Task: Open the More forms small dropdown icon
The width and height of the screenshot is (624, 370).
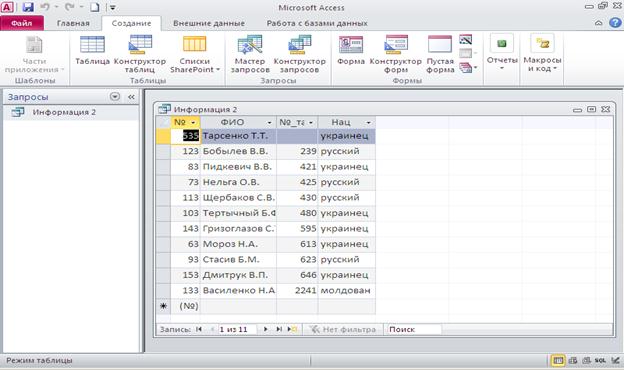Action: point(468,67)
